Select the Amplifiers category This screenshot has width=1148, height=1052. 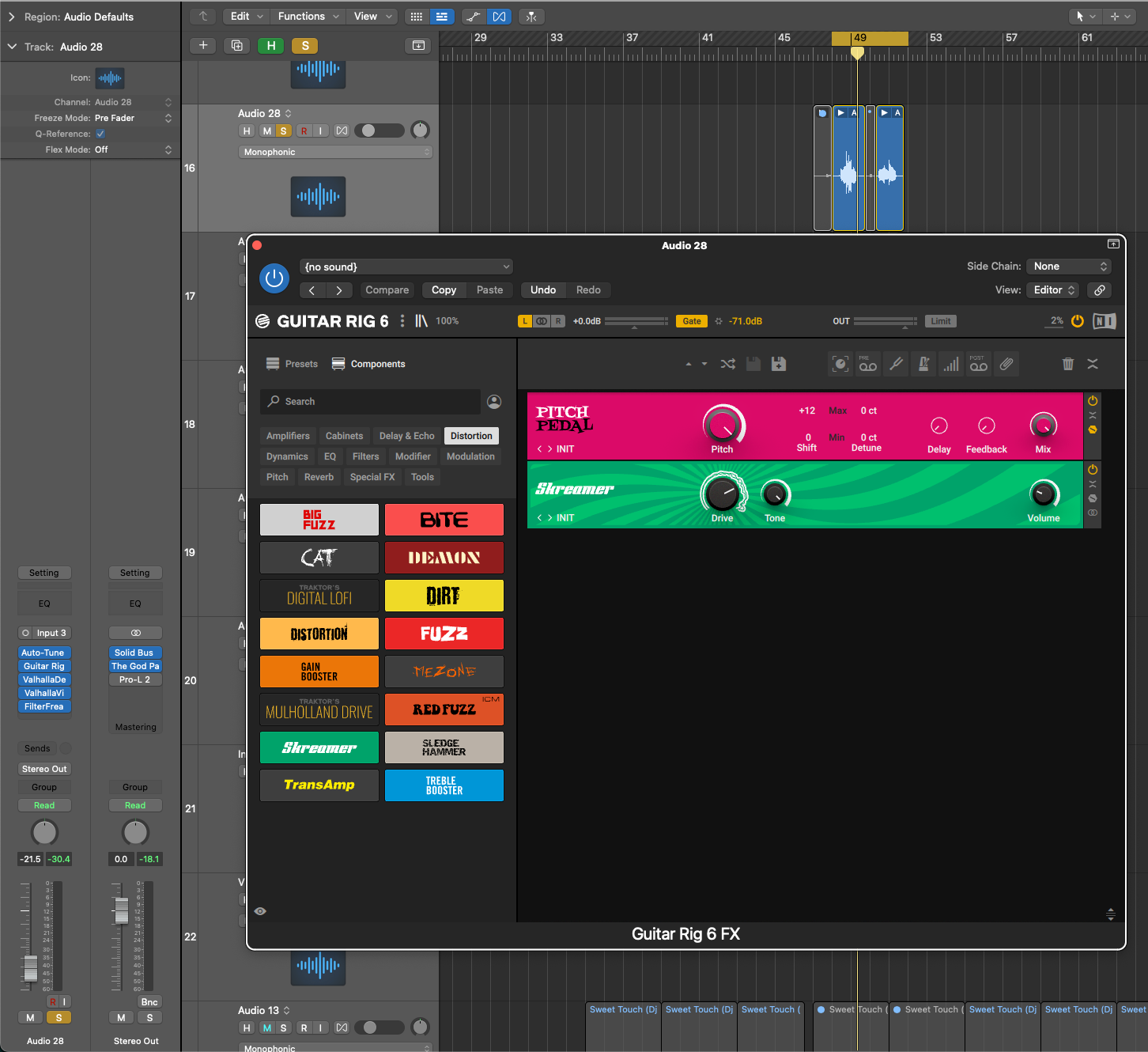(288, 436)
